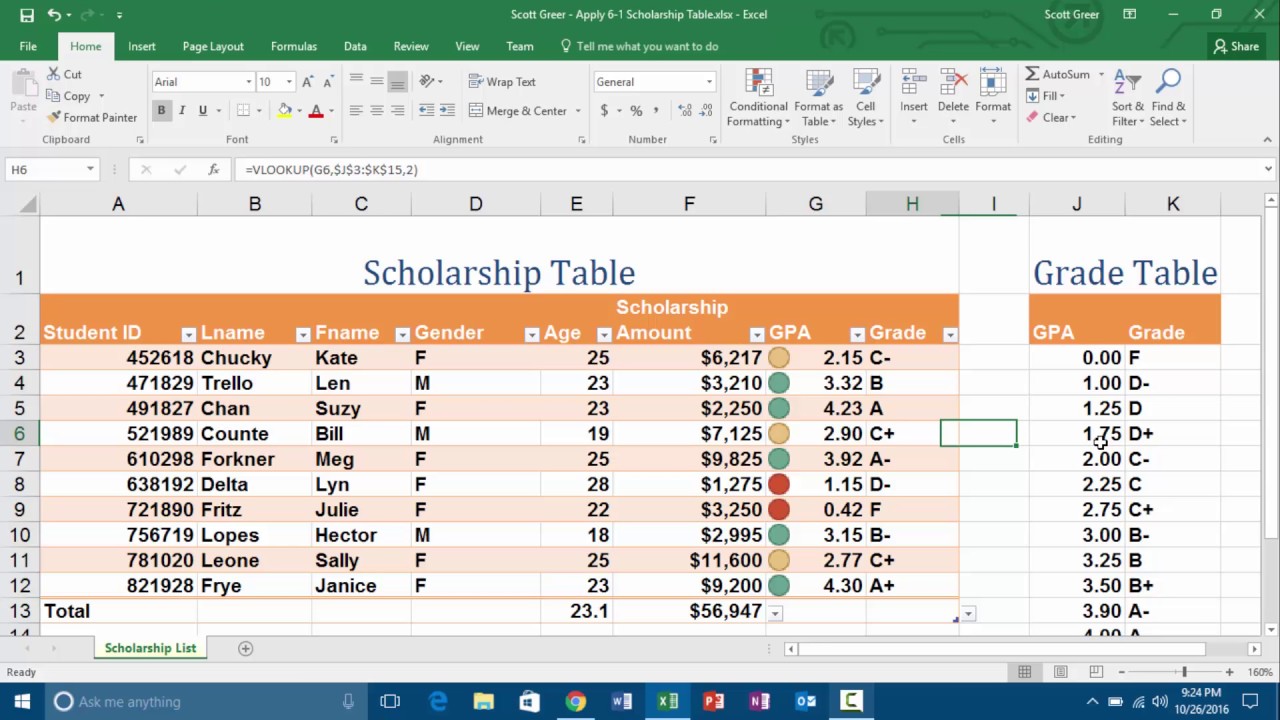Open Sort & Filter options

pos(1128,98)
